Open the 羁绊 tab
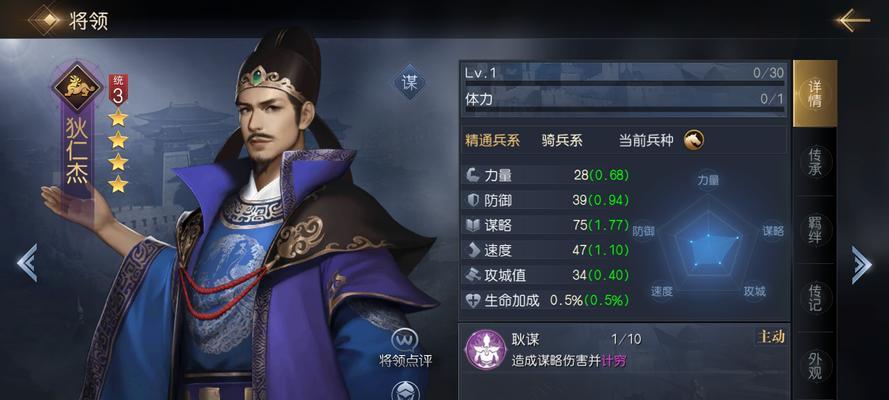Viewport: 889px width, 400px height. point(815,229)
